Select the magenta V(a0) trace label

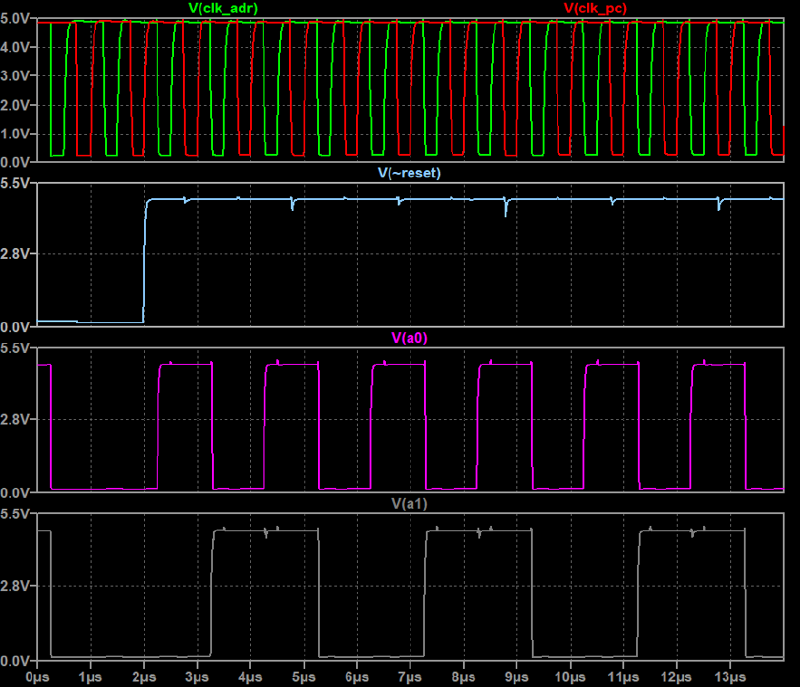coord(410,337)
